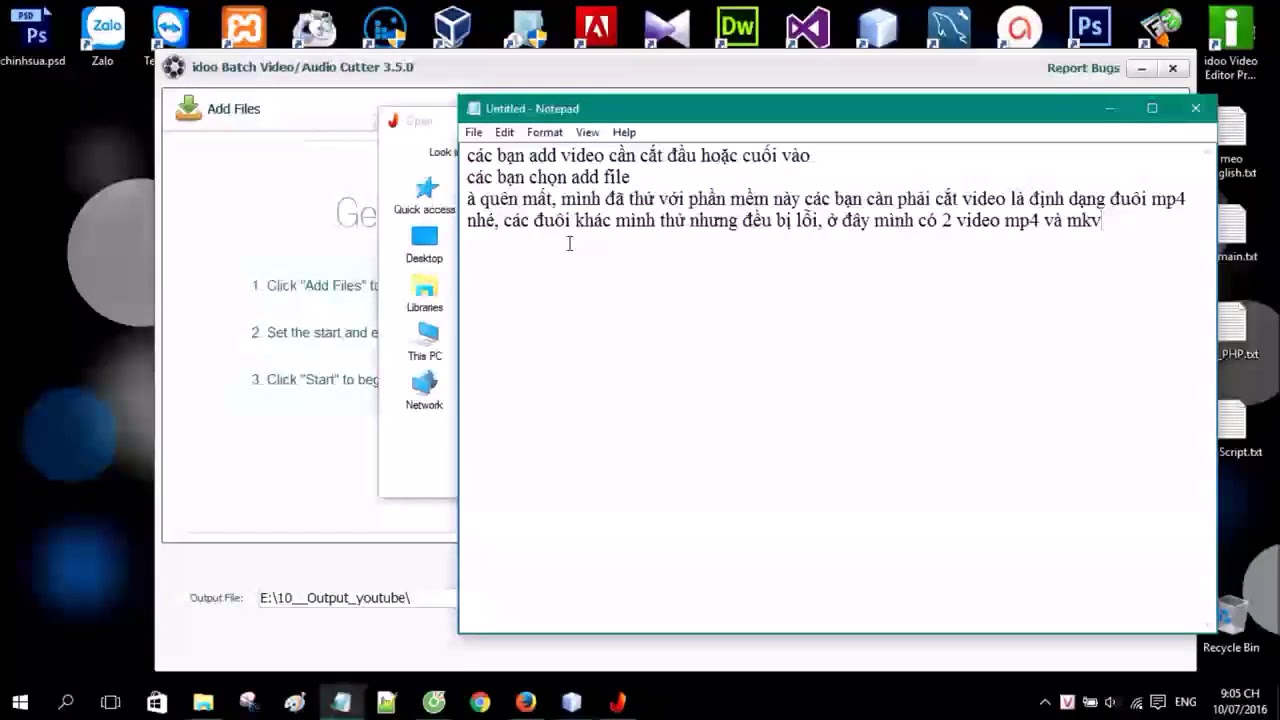Switch to Notepad taskbar button
The image size is (1280, 720).
(341, 702)
